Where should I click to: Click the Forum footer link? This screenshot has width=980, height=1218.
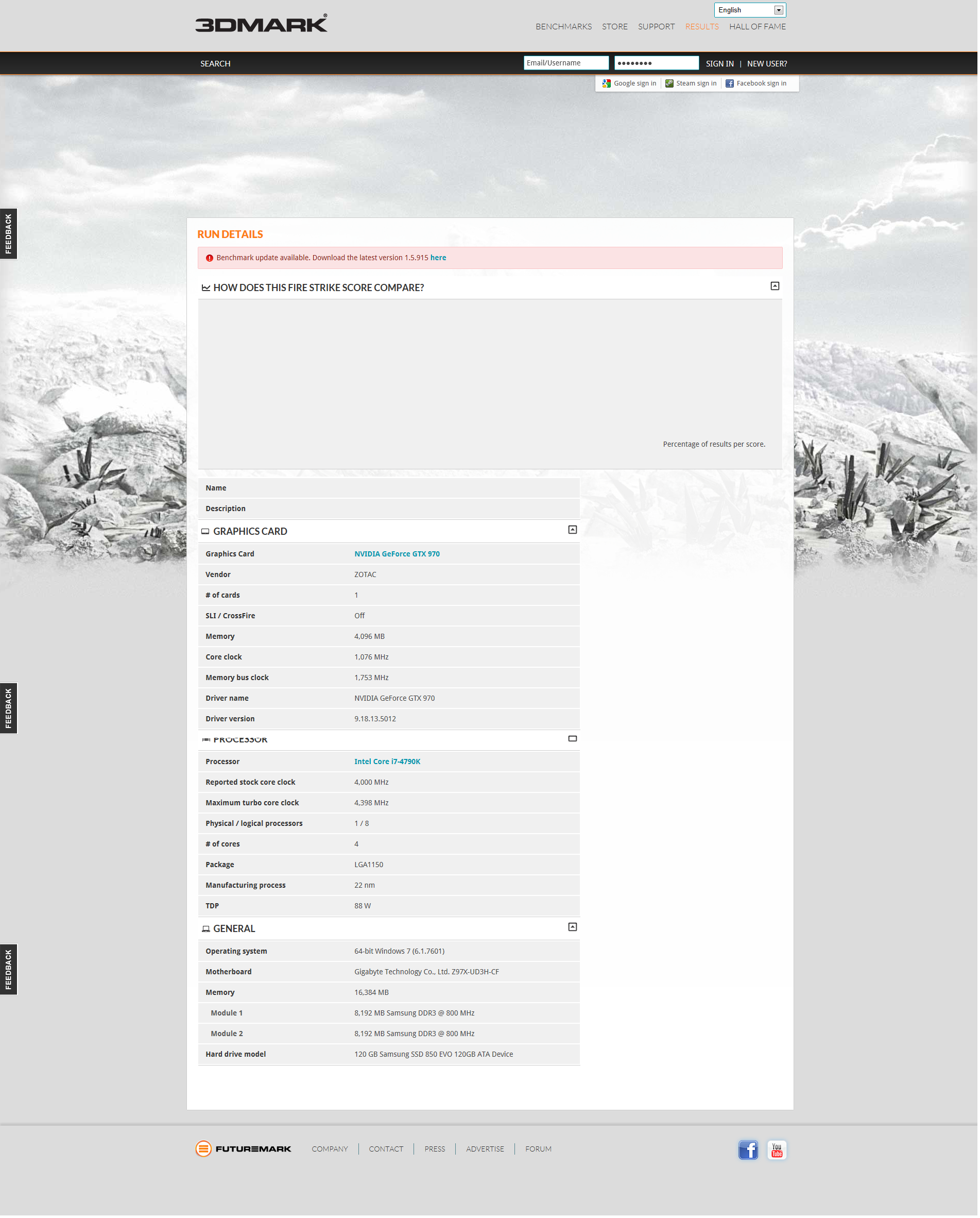tap(538, 1149)
